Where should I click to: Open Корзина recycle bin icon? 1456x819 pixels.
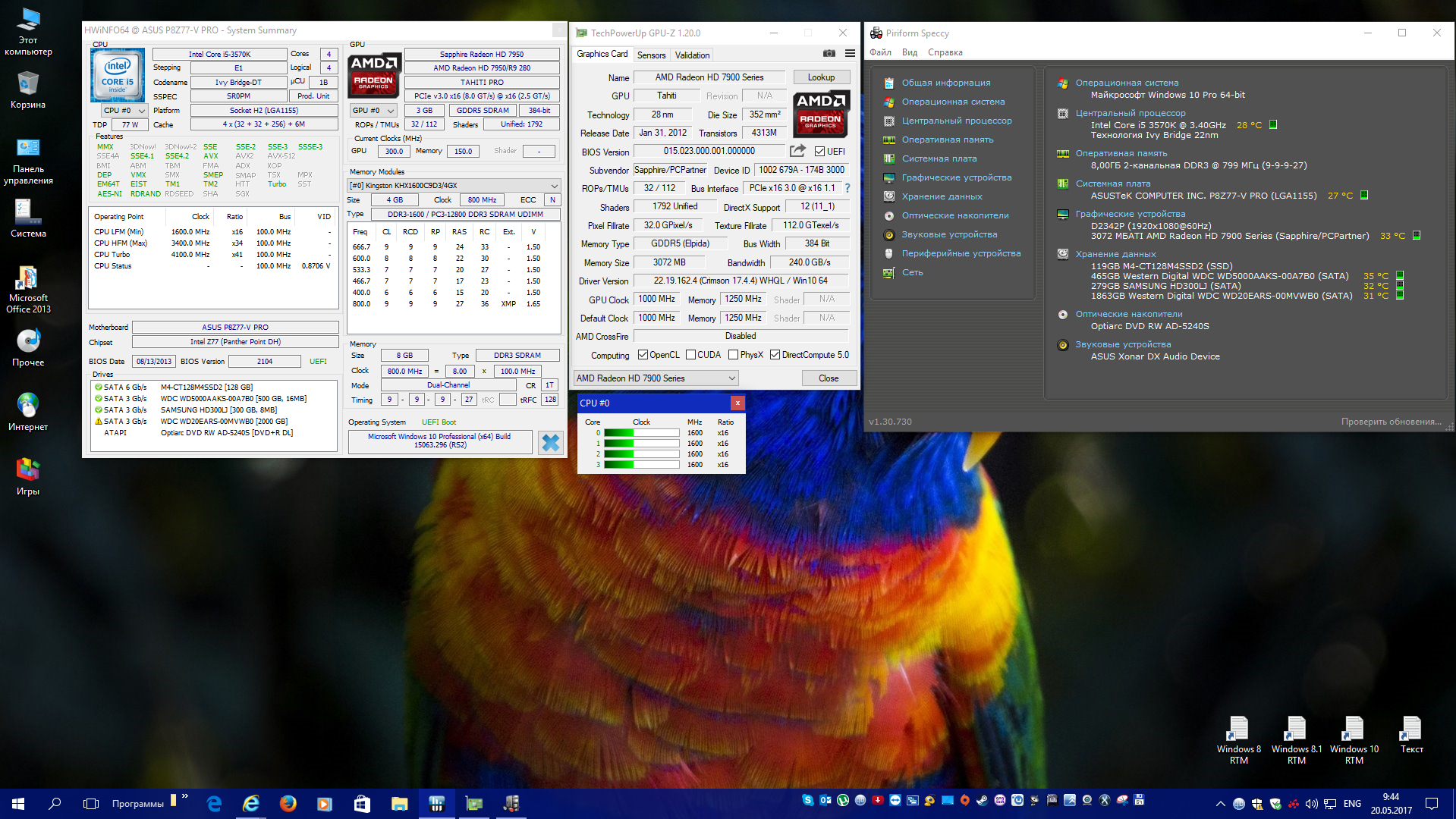tap(28, 90)
